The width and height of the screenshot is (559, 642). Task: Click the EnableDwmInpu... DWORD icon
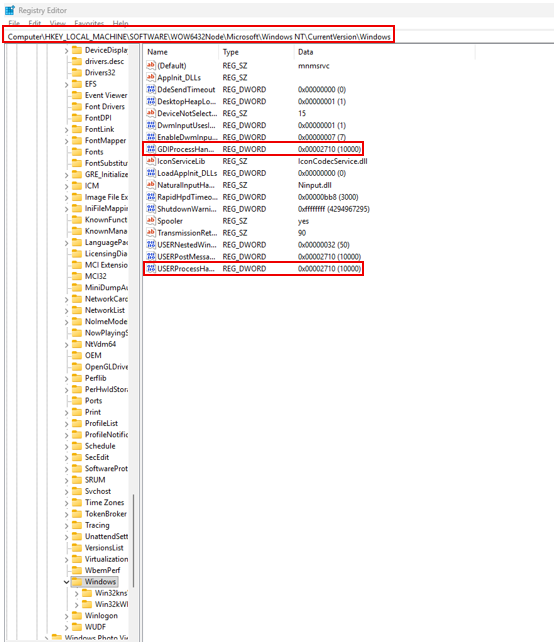(x=151, y=137)
